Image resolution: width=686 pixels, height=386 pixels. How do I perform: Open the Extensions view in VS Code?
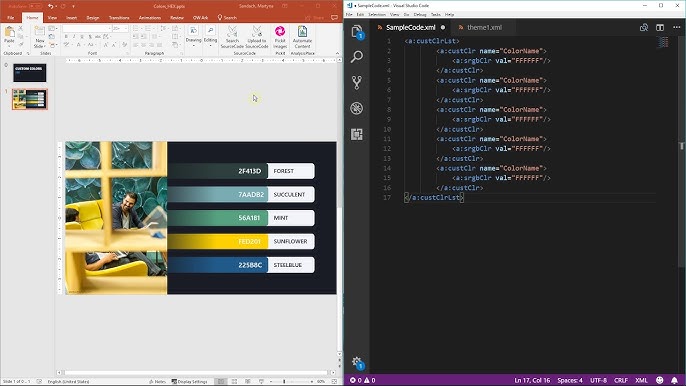point(357,134)
